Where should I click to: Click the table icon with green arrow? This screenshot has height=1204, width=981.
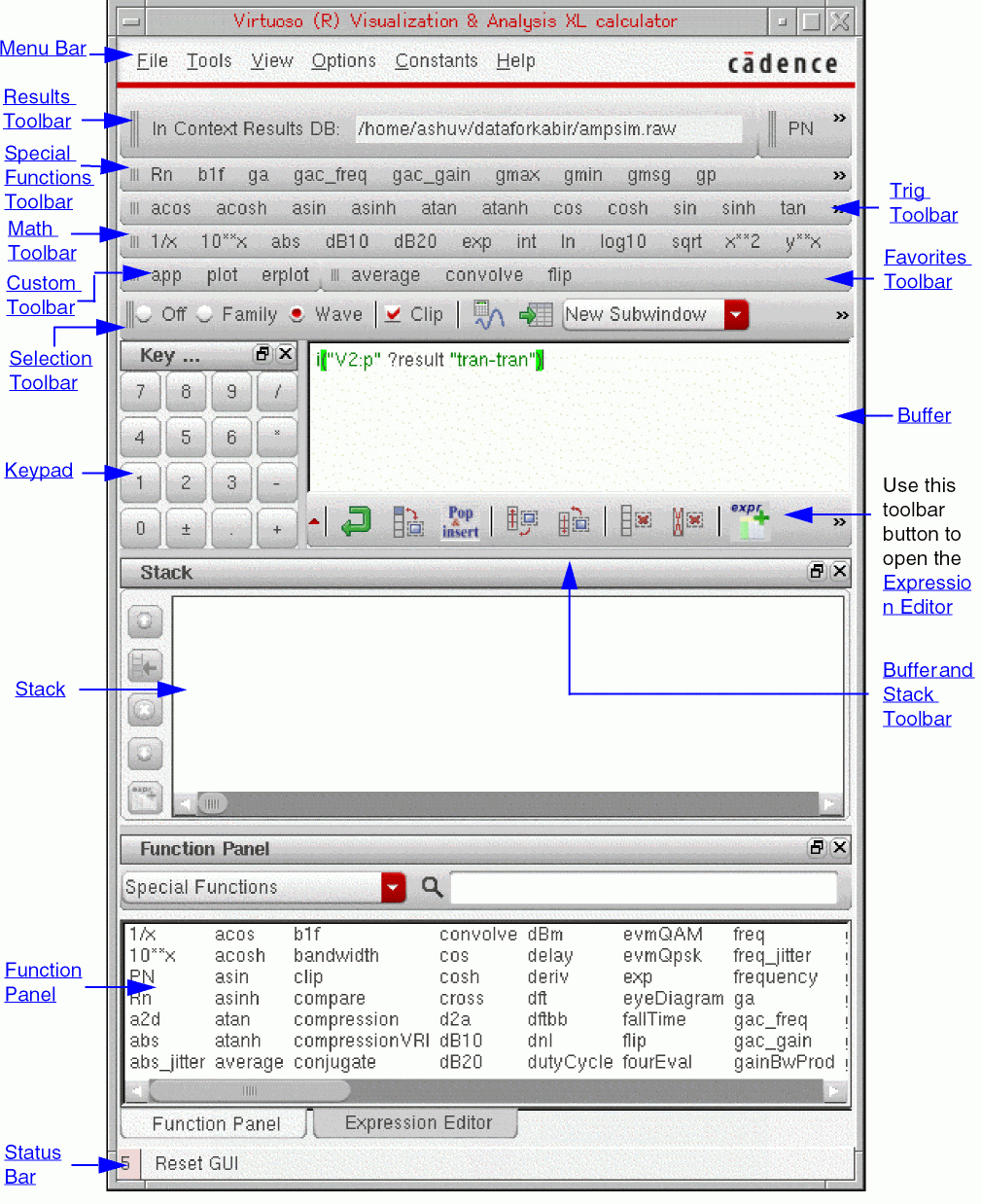(536, 314)
